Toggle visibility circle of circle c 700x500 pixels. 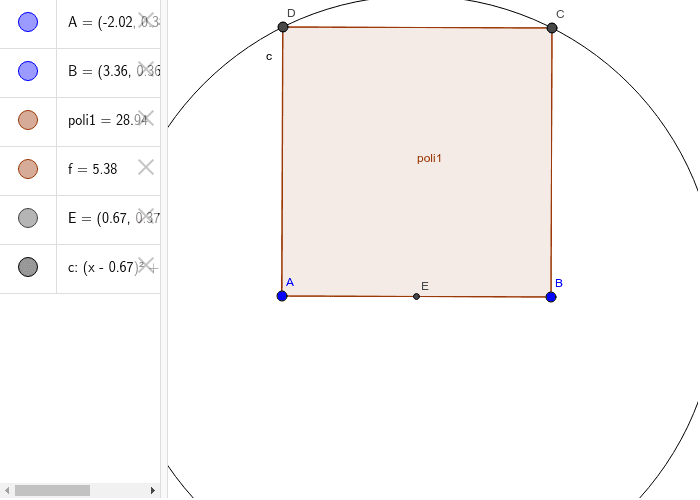28,267
